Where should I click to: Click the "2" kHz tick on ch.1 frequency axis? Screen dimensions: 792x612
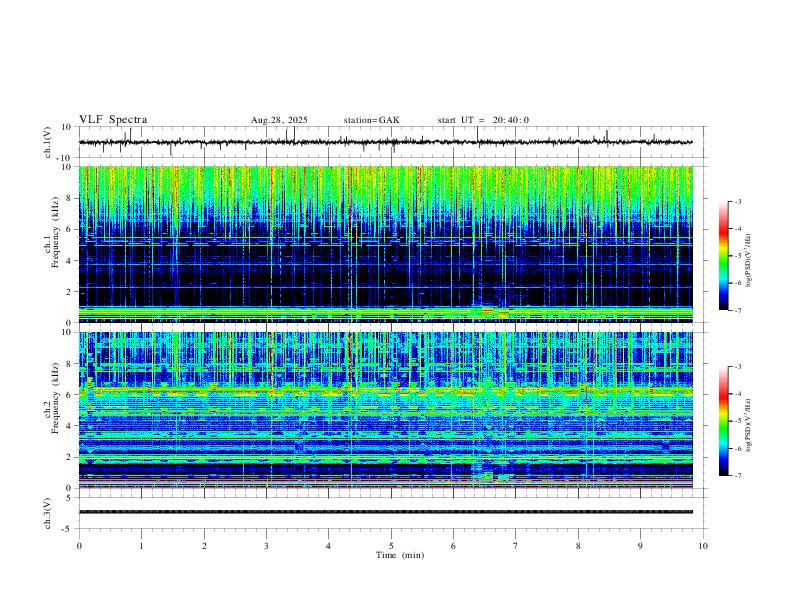coord(69,292)
